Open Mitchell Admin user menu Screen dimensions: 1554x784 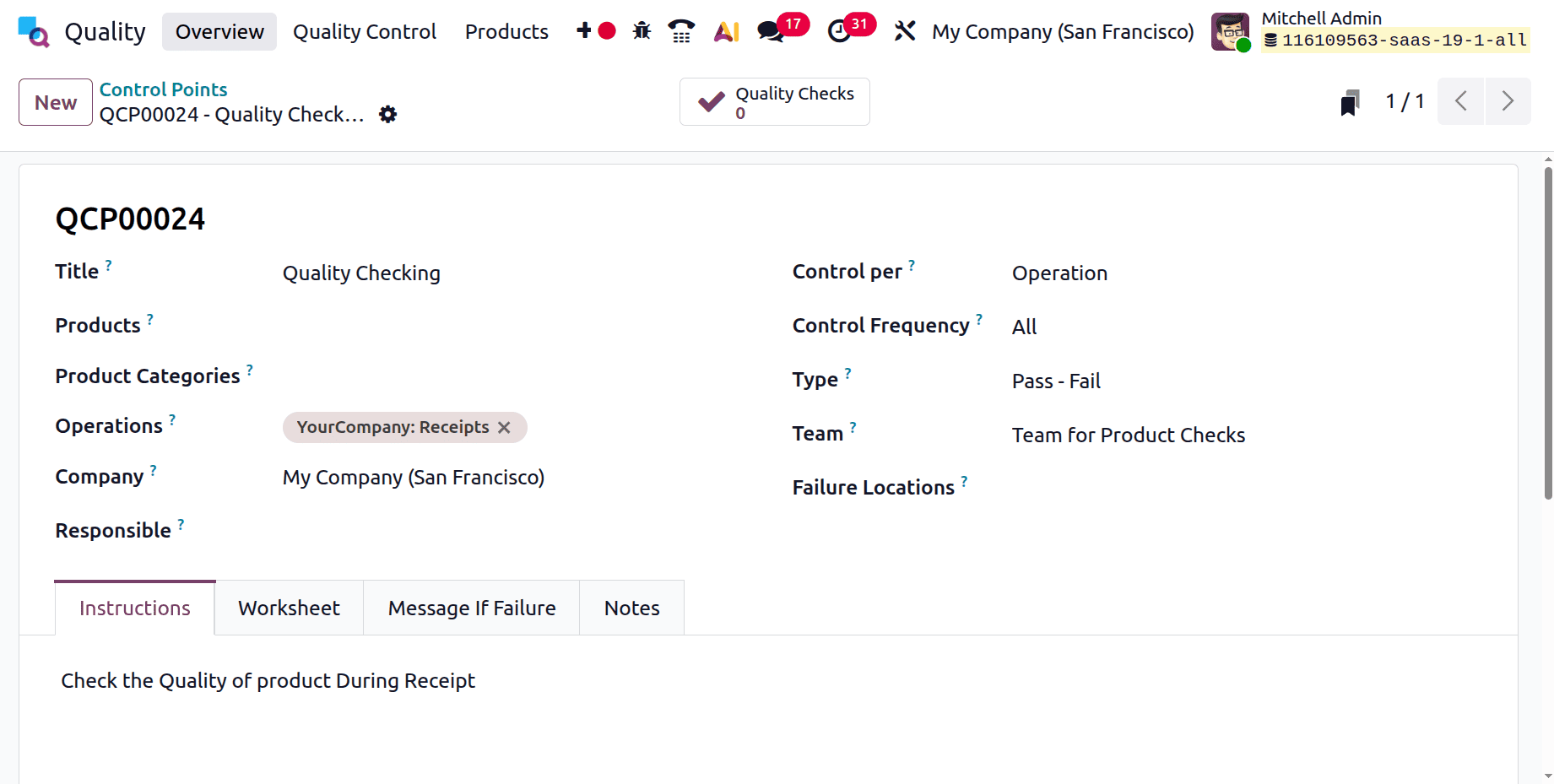[1370, 32]
